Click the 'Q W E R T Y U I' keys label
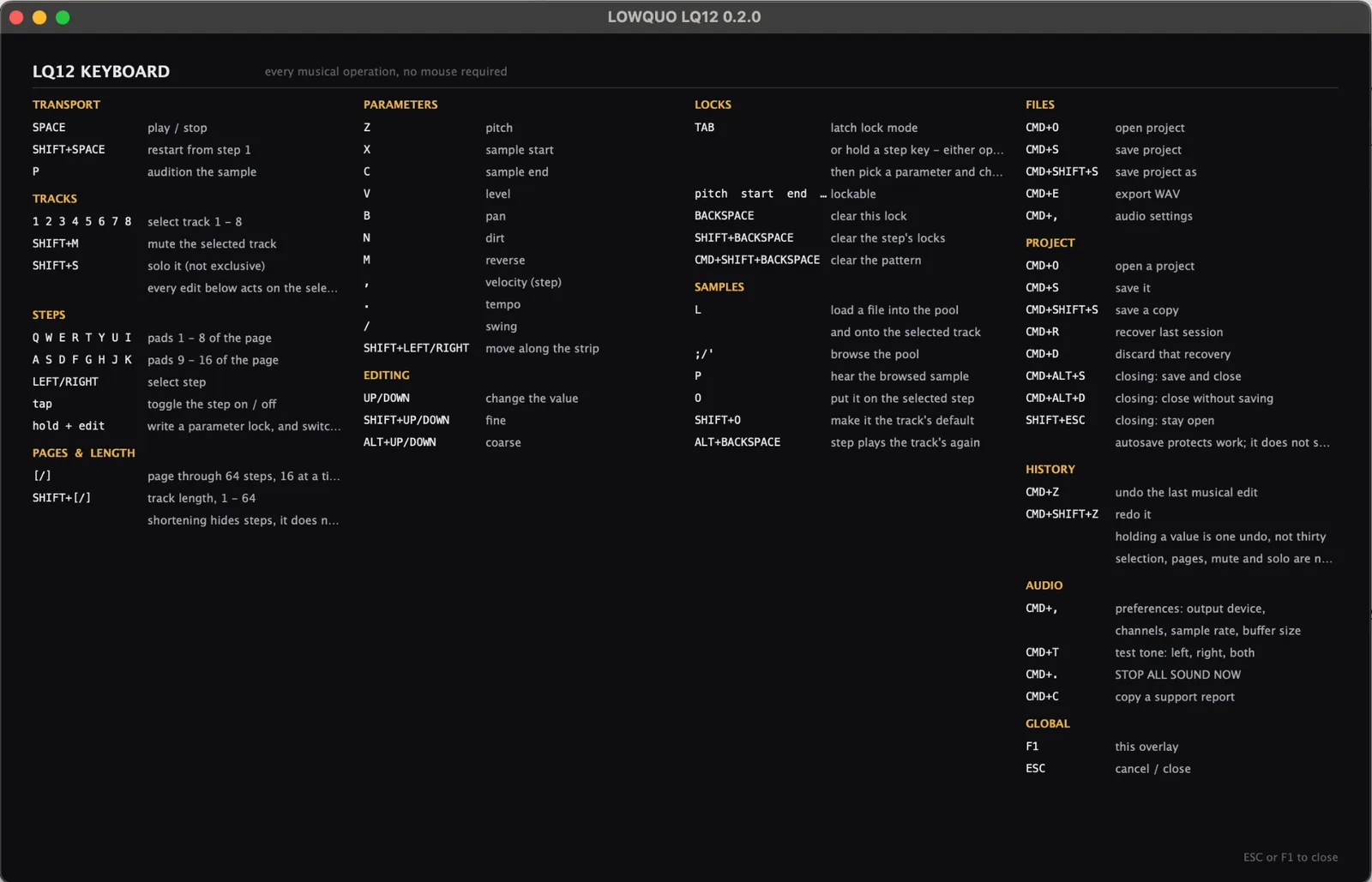 coord(82,338)
